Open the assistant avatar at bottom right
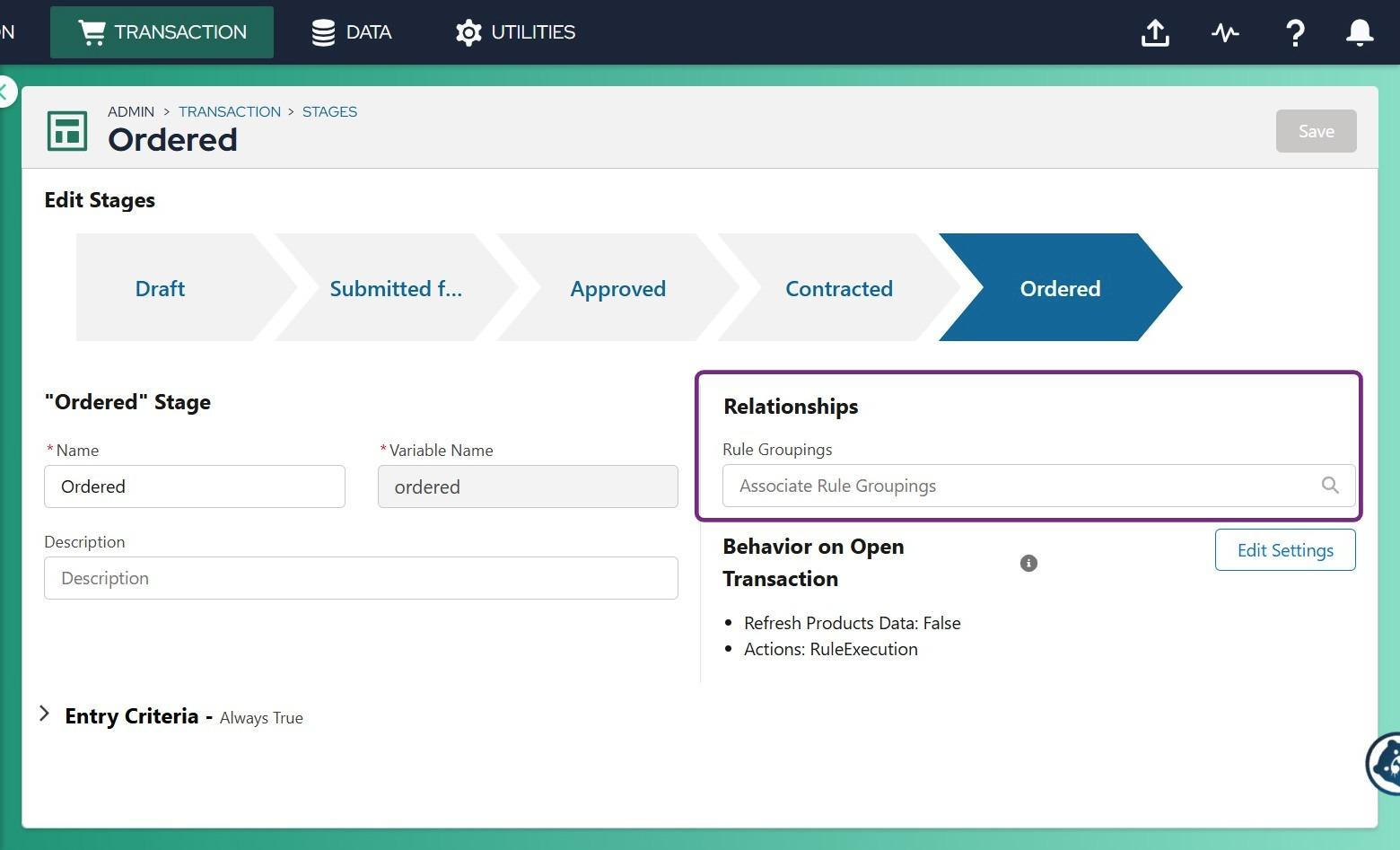The height and width of the screenshot is (850, 1400). coord(1385,763)
